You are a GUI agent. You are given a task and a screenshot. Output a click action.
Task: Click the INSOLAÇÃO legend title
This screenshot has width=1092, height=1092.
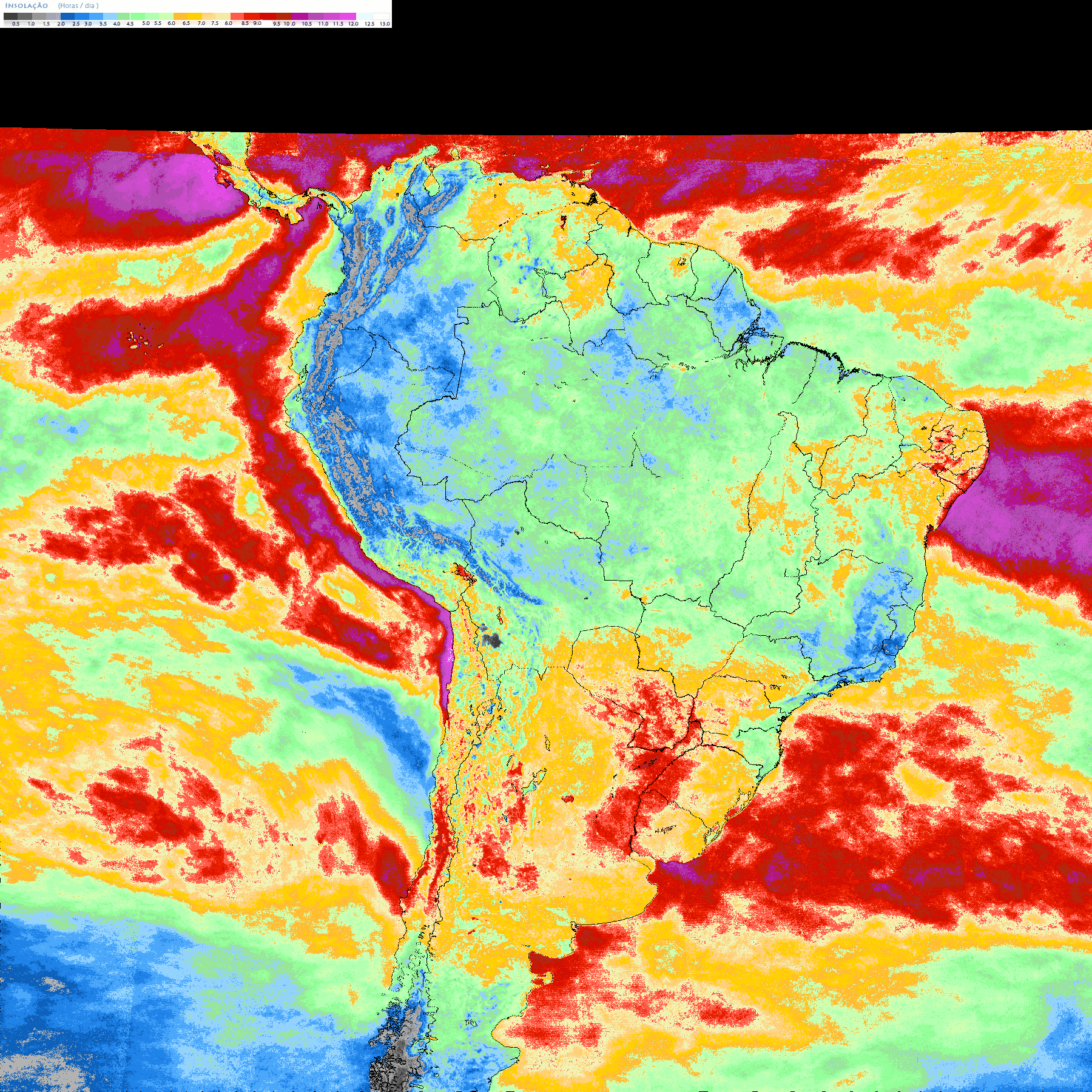27,5
